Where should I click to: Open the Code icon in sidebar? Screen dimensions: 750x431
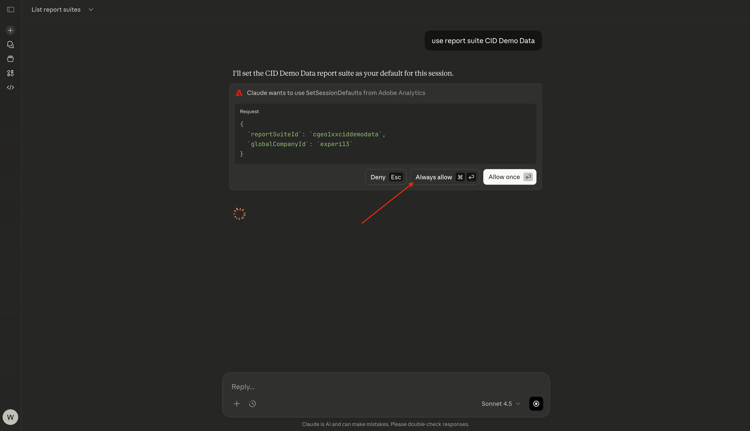click(x=11, y=88)
